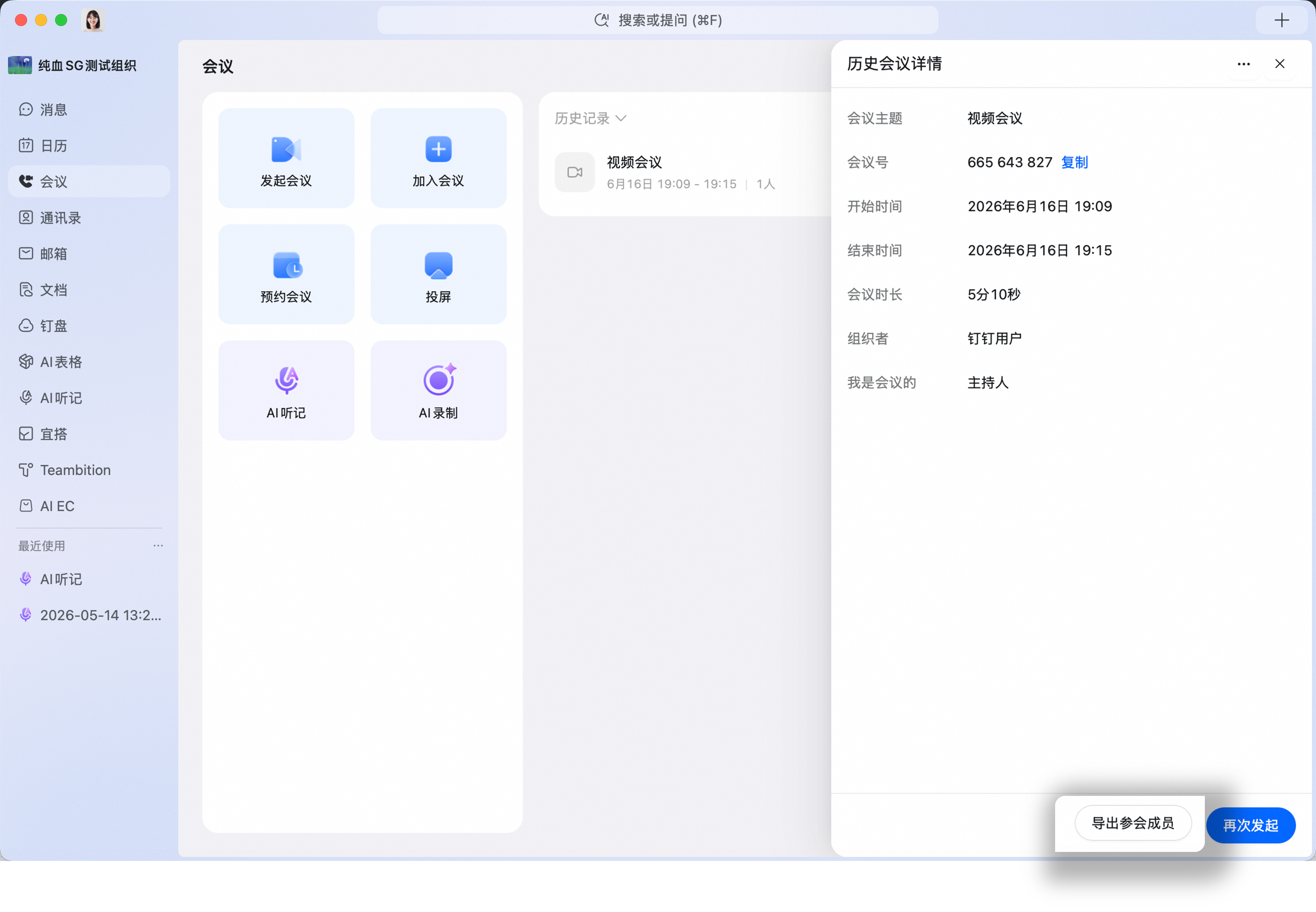Click the end time 2026年6月16日 19:15

click(x=1039, y=250)
